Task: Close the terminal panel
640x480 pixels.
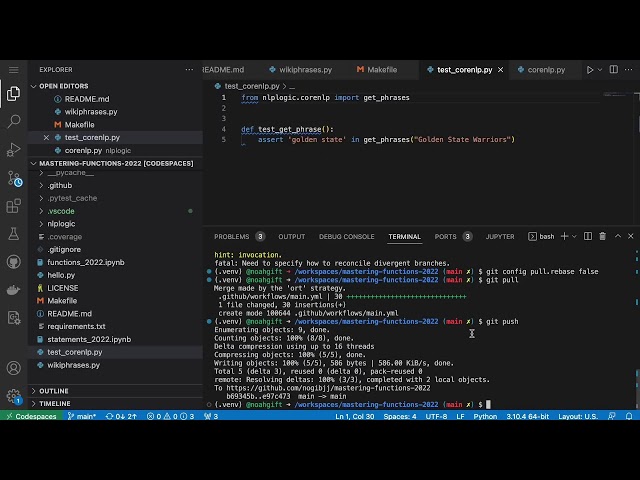Action: coord(631,236)
